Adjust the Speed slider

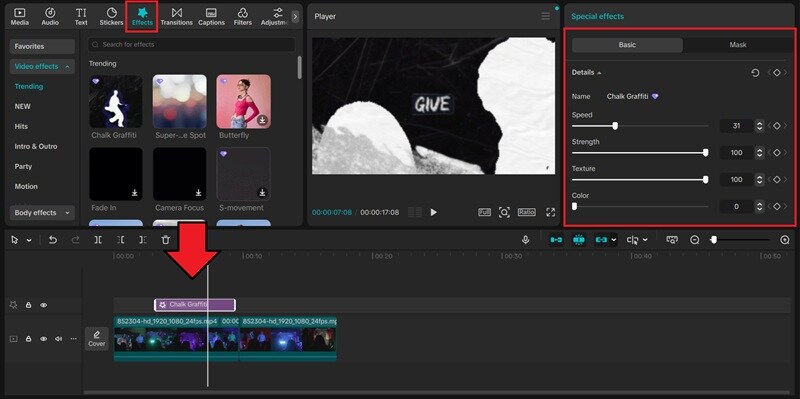[x=615, y=126]
